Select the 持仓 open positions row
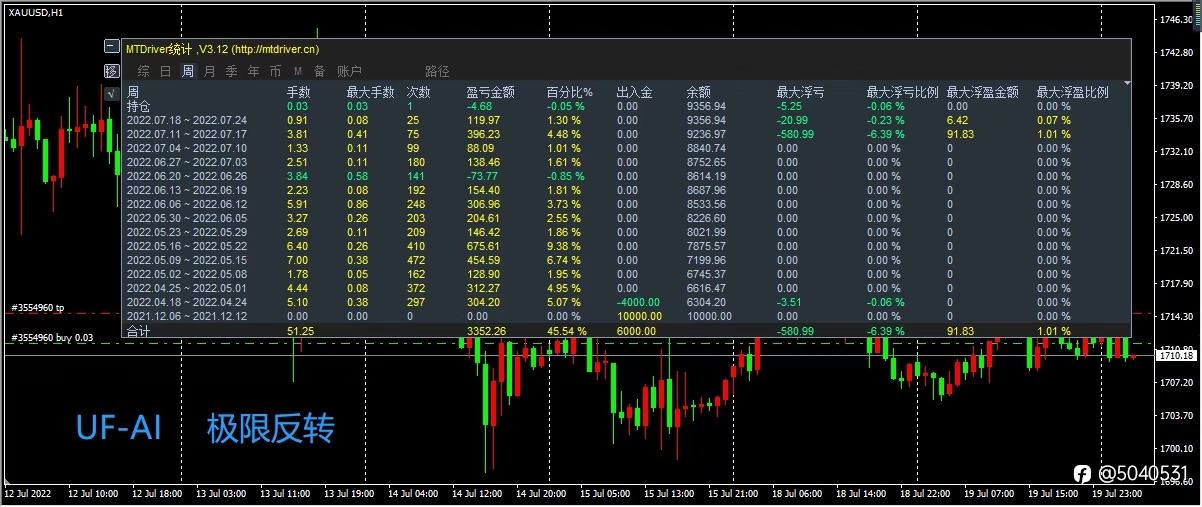The height and width of the screenshot is (507, 1202). (x=626, y=105)
